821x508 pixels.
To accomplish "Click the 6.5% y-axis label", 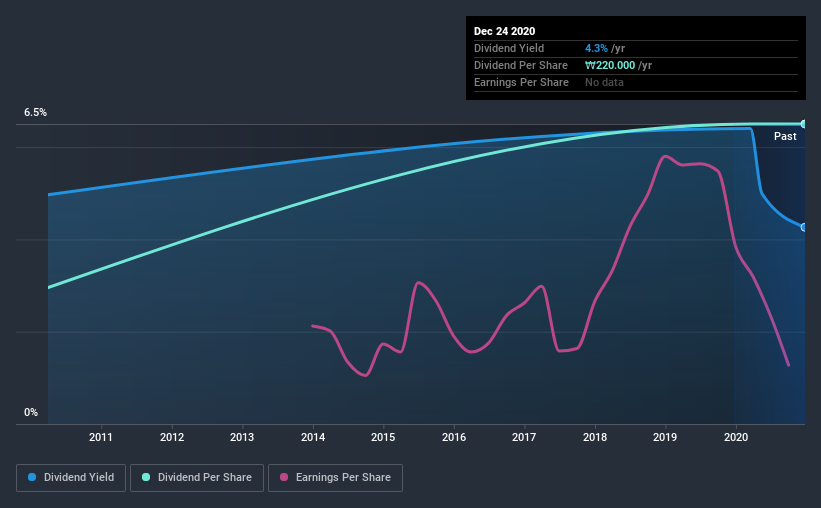I will tap(35, 113).
